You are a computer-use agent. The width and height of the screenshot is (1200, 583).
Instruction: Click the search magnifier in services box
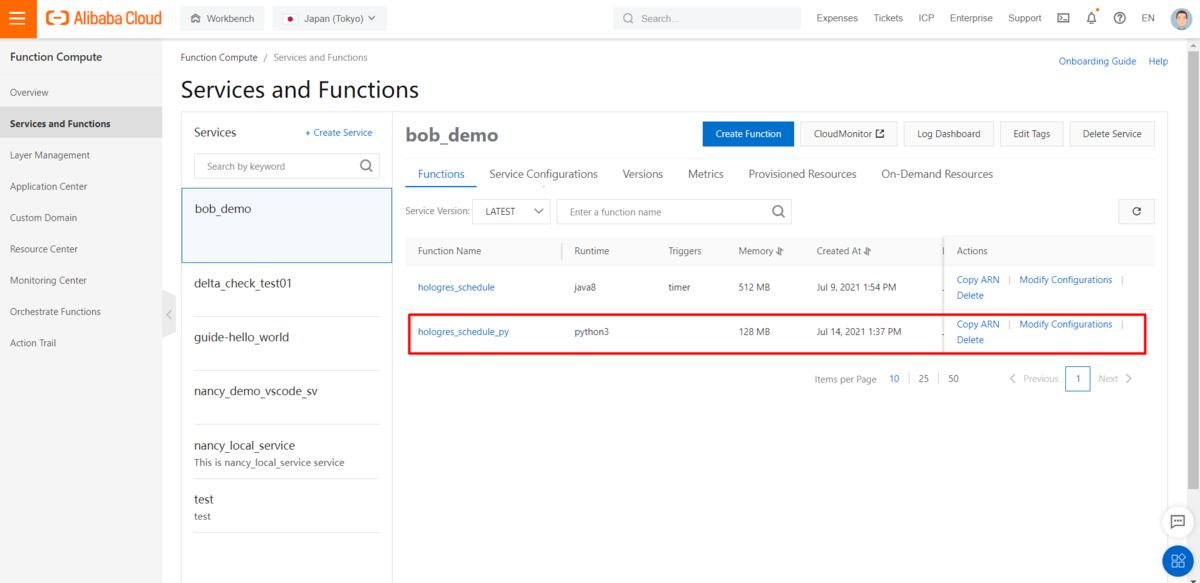[366, 166]
